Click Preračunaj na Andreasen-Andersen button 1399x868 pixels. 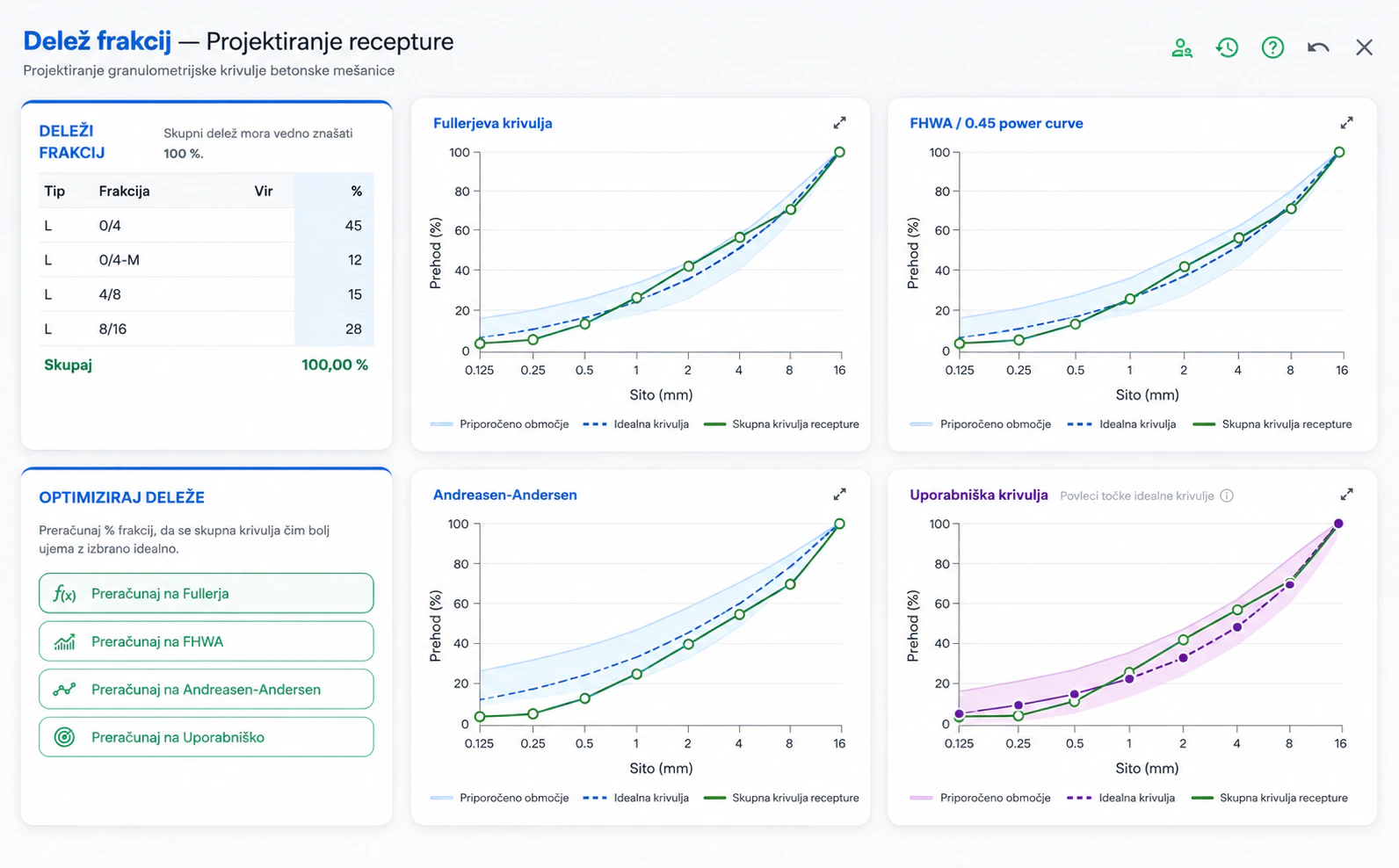tap(207, 690)
